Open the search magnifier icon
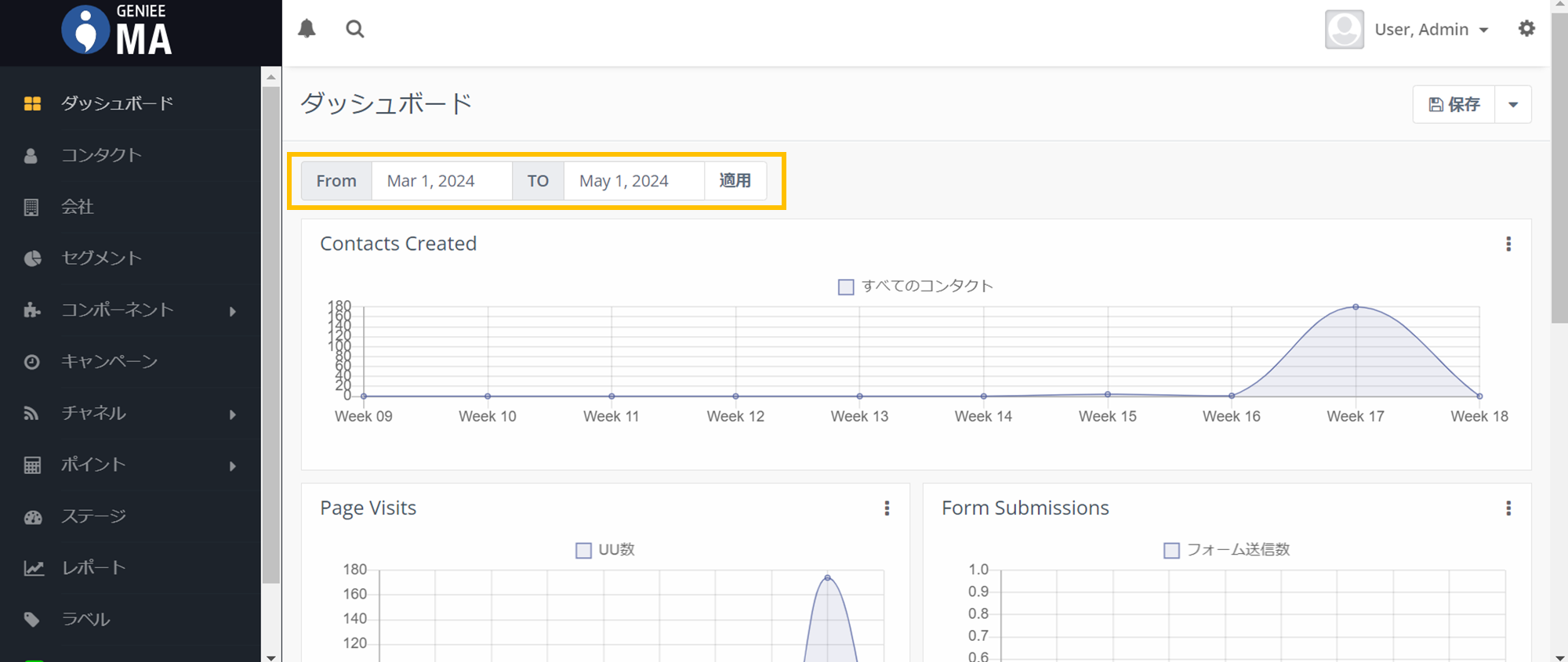 [355, 29]
